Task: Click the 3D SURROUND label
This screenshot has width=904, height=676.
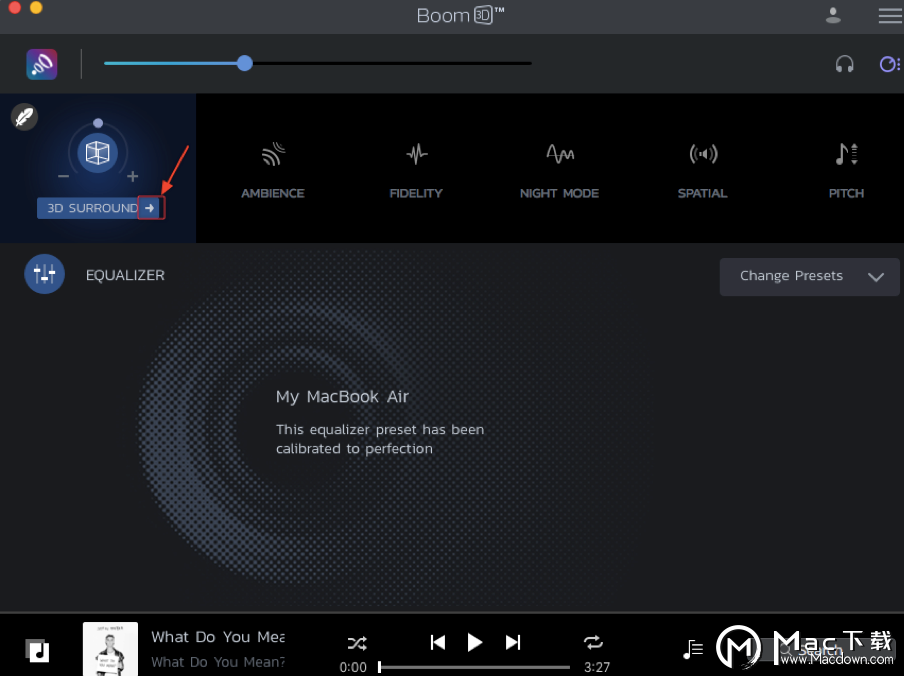Action: 92,208
